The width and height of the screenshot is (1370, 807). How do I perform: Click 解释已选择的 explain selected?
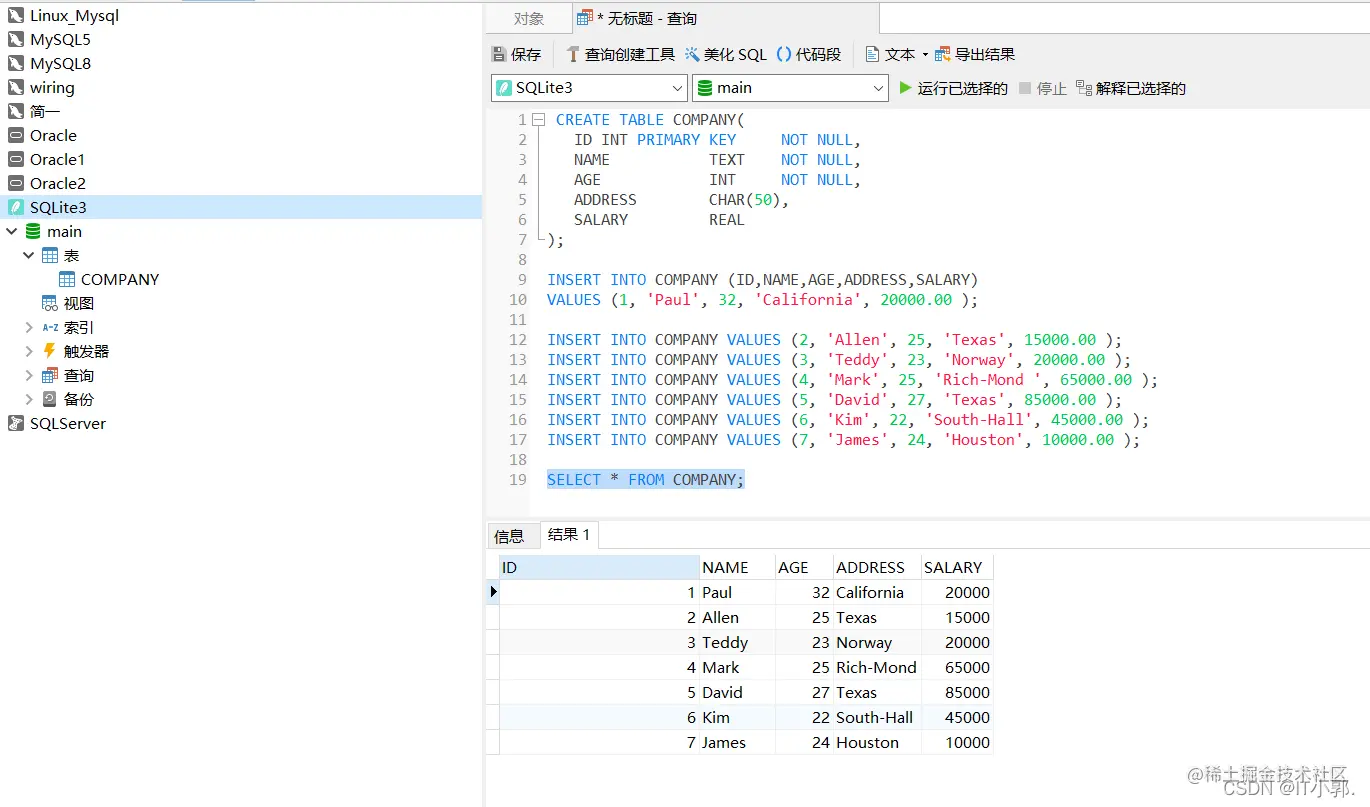click(1131, 89)
